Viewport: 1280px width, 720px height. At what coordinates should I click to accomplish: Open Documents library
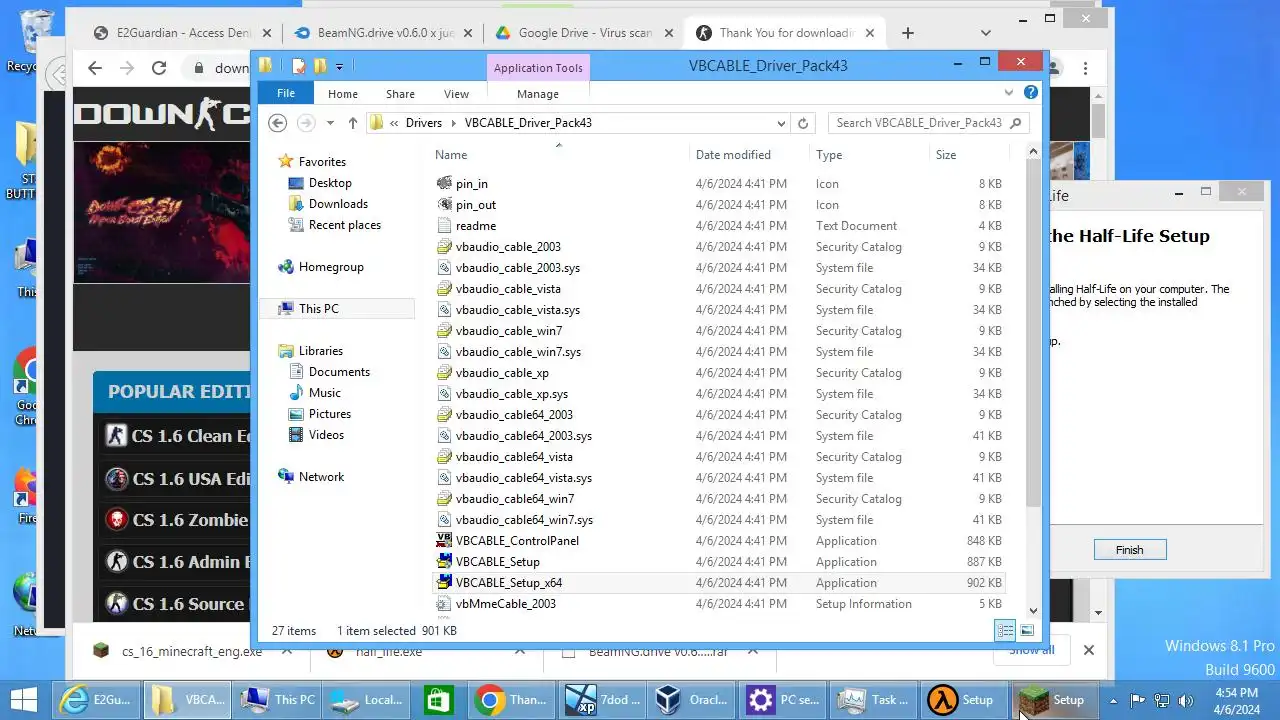click(339, 372)
